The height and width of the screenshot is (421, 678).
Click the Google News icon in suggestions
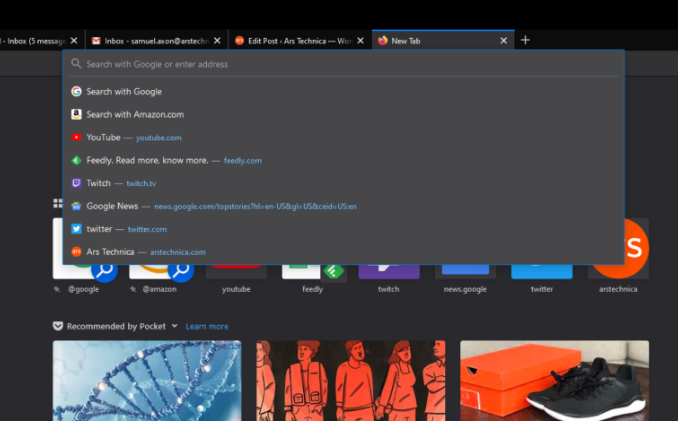(76, 206)
